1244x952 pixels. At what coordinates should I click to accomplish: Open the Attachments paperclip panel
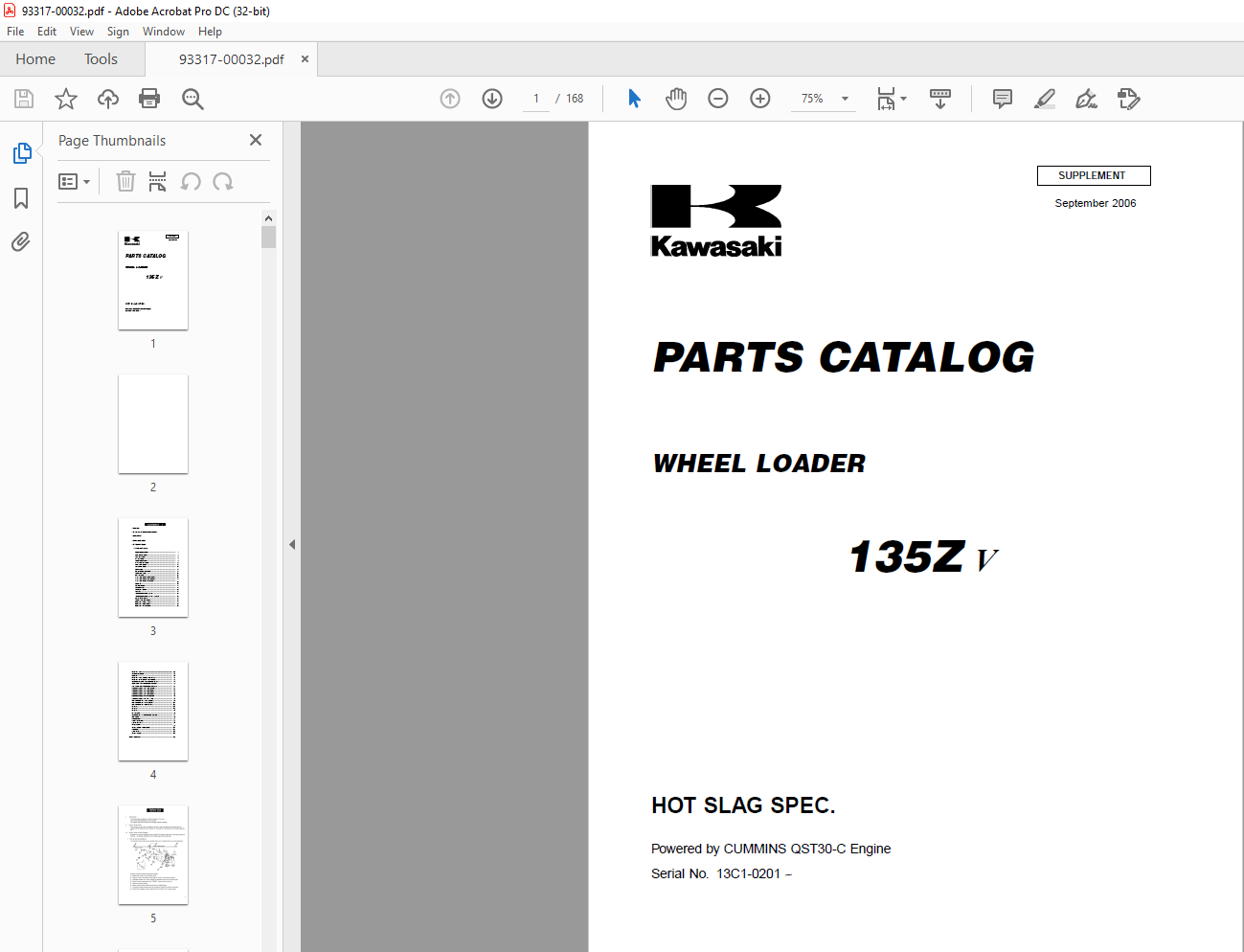coord(21,241)
